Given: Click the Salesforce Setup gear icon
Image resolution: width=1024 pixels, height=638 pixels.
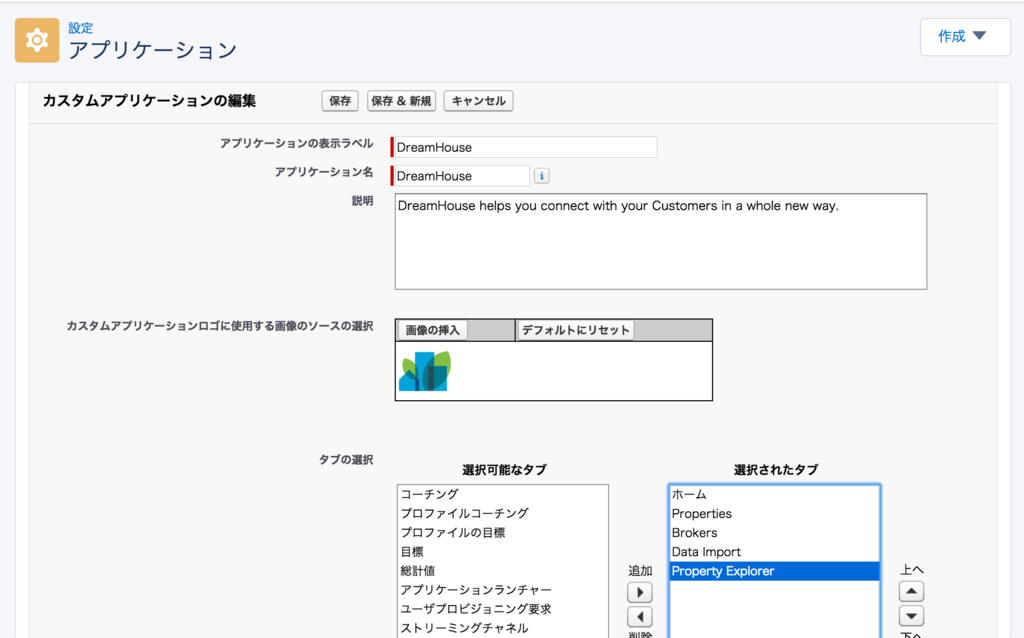Looking at the screenshot, I should coord(37,40).
